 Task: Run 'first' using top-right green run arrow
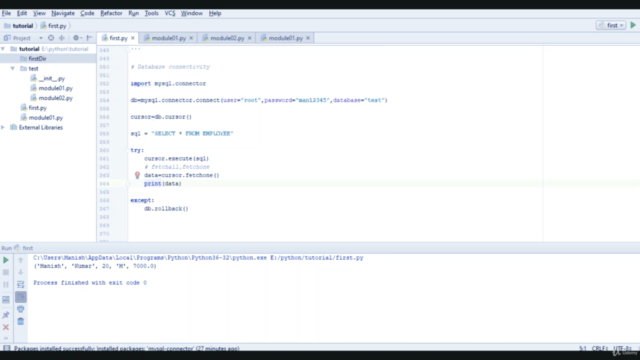pos(633,25)
